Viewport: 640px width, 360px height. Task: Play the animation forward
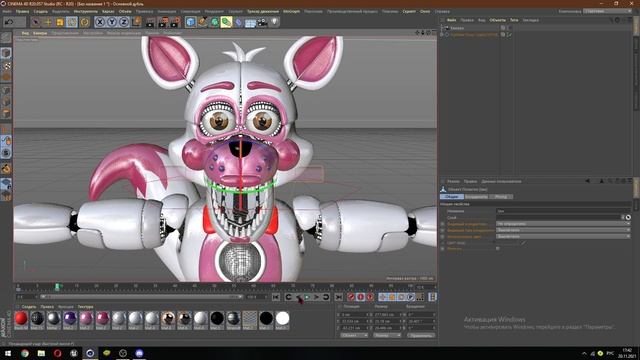tap(307, 297)
